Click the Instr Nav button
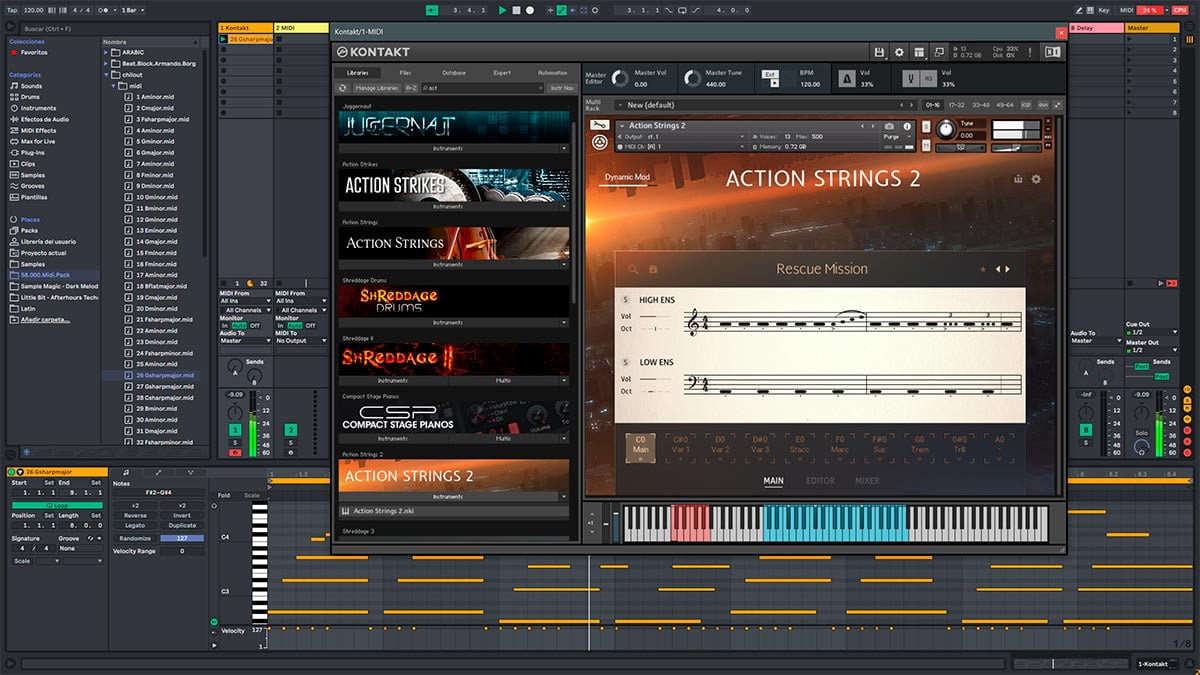 [x=562, y=88]
